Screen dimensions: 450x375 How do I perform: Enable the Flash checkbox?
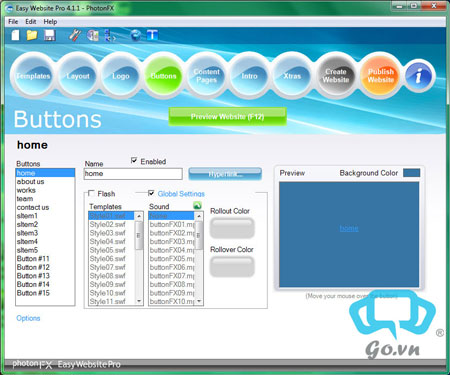pos(91,193)
